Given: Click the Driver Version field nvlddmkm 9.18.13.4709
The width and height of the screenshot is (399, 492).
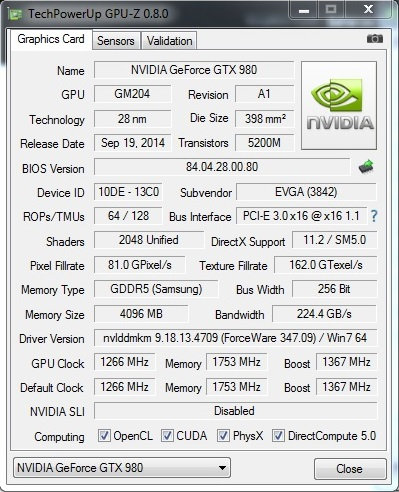Looking at the screenshot, I should pyautogui.click(x=235, y=338).
